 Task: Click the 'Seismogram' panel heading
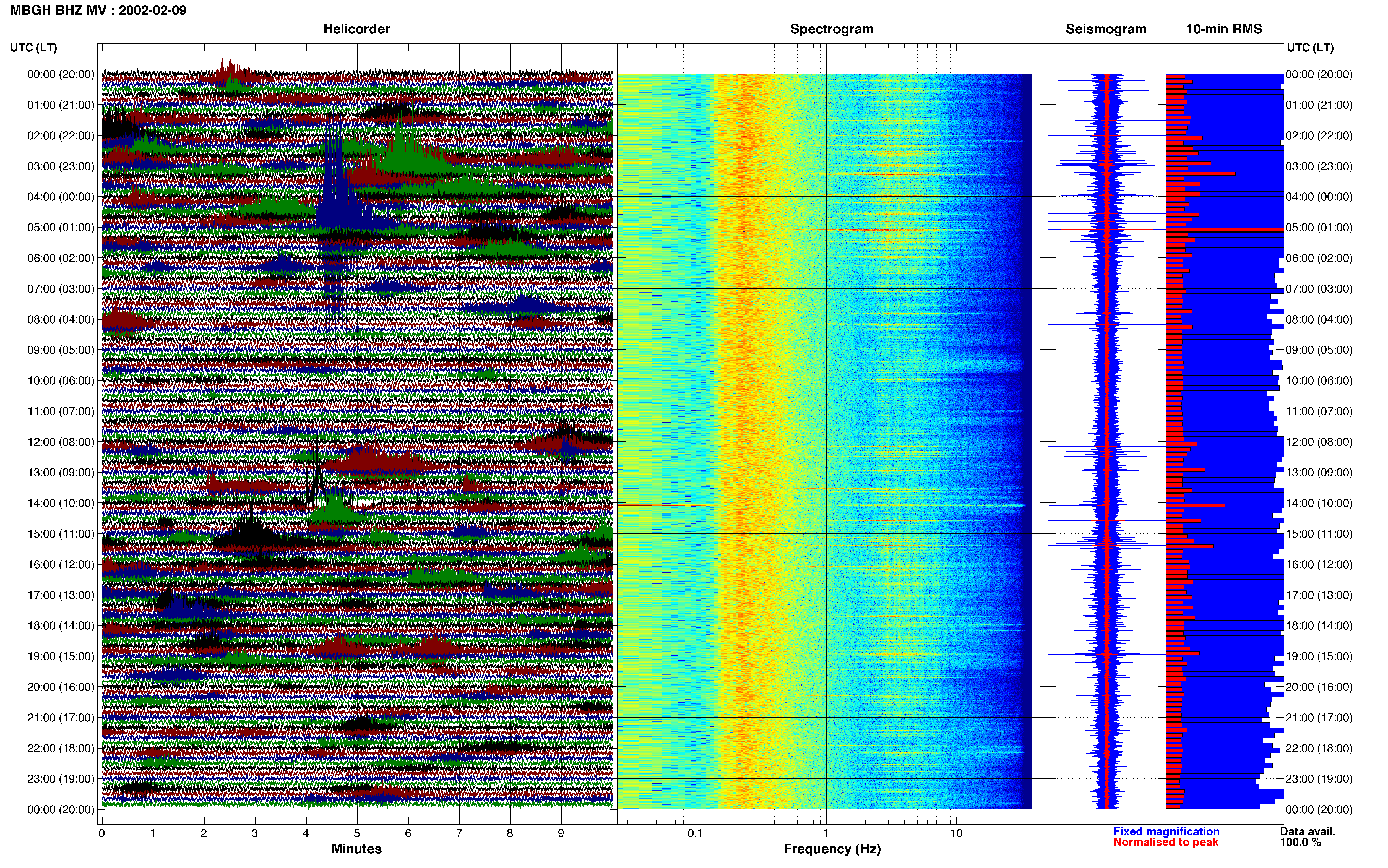(x=1106, y=29)
